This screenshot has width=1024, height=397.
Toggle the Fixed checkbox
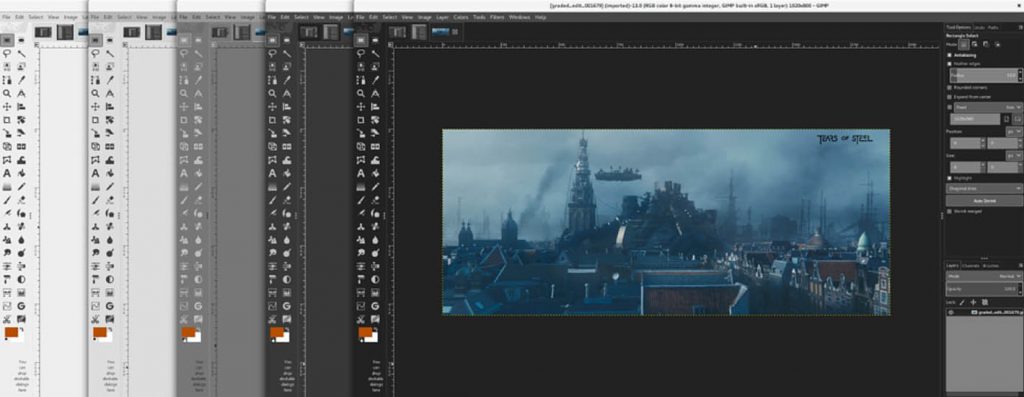[950, 107]
